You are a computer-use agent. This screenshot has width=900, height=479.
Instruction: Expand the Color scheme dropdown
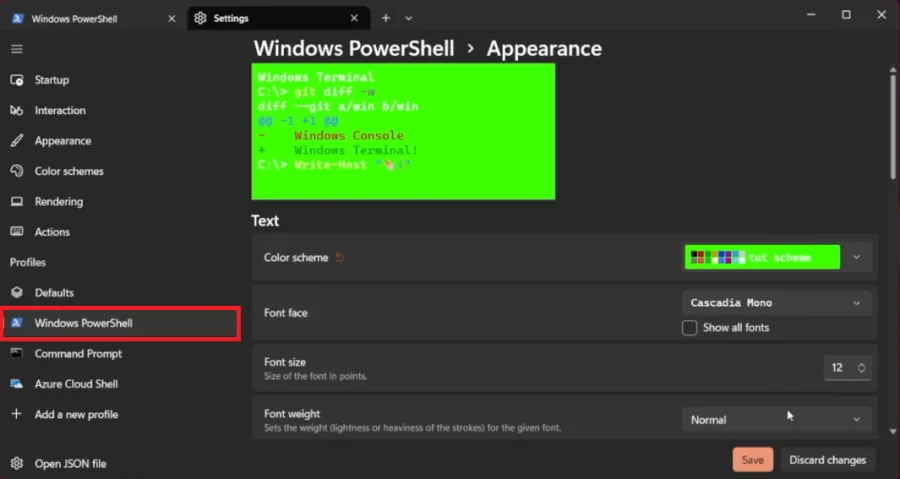click(x=856, y=258)
